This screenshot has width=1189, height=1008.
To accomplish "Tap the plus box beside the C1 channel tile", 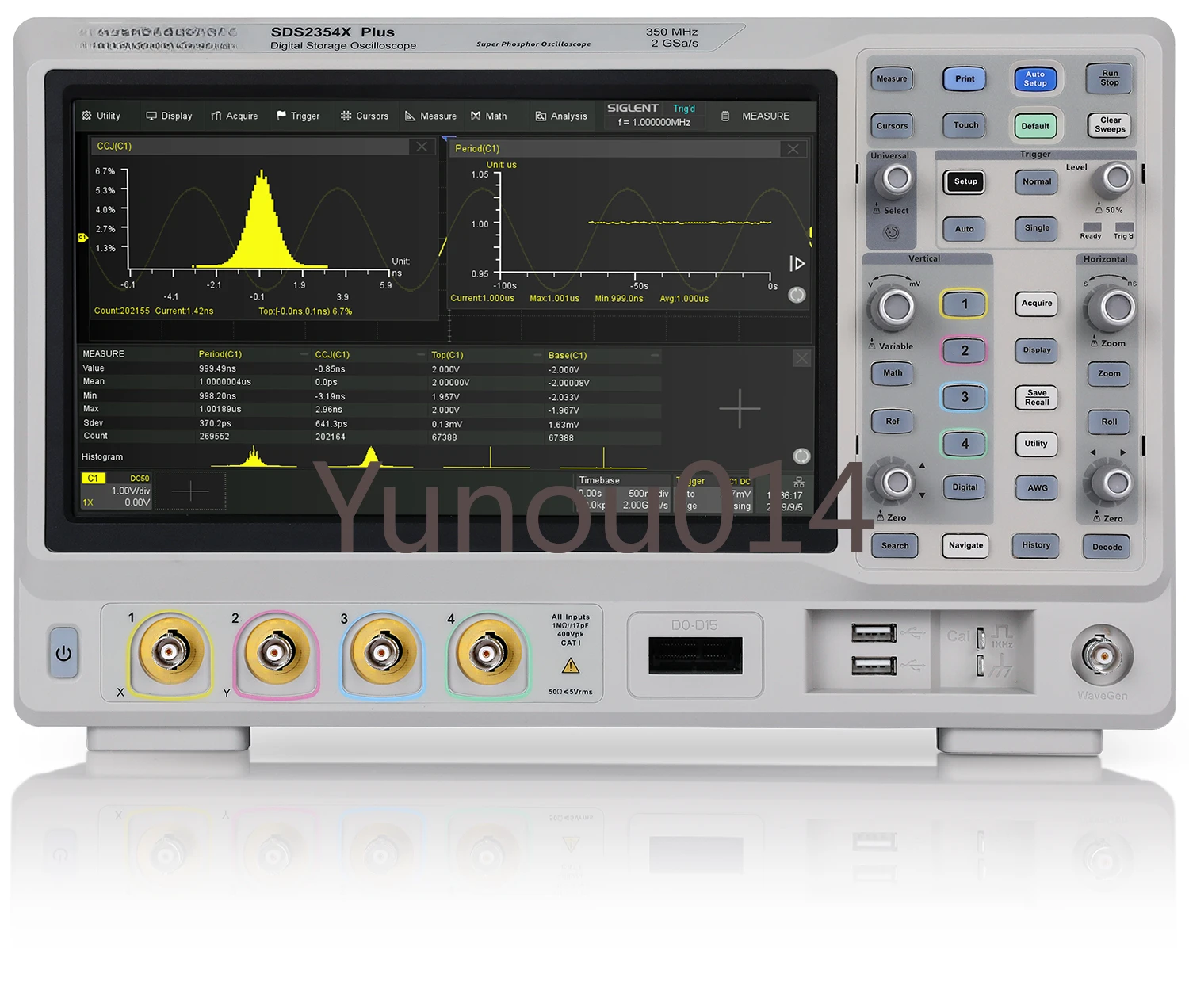I will (190, 491).
